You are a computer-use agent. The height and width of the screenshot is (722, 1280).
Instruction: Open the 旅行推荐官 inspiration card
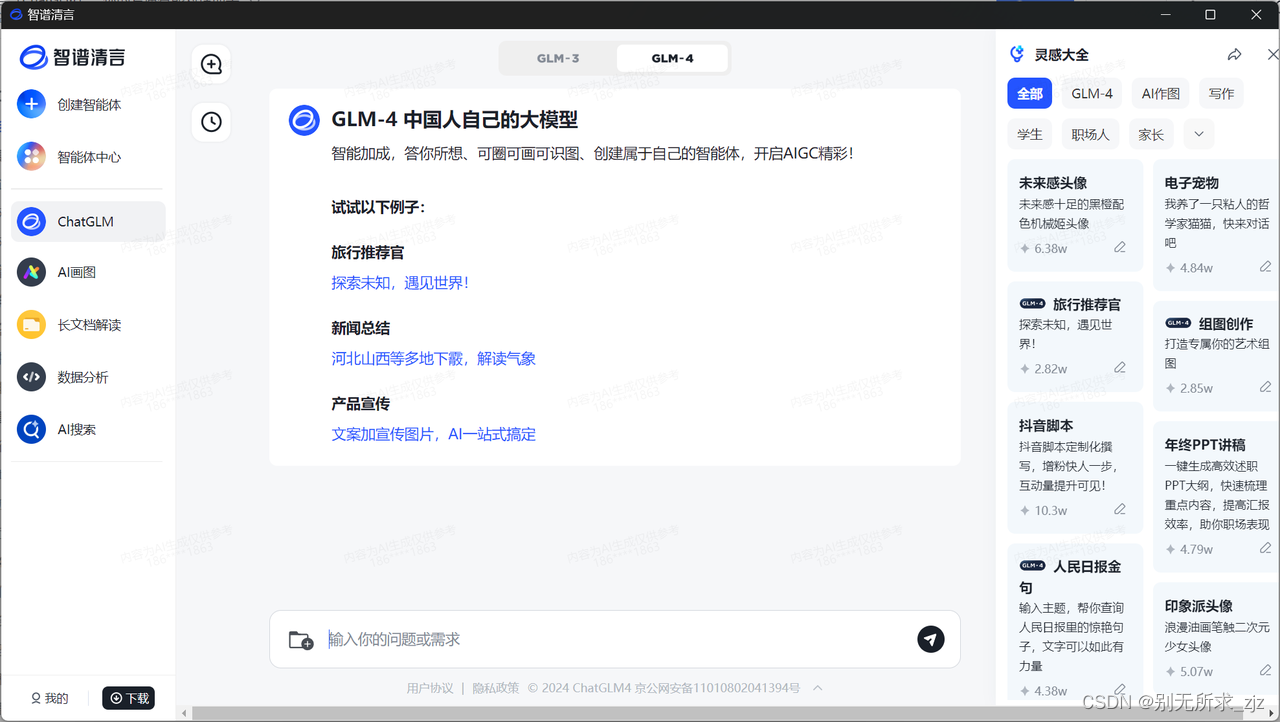click(1075, 336)
